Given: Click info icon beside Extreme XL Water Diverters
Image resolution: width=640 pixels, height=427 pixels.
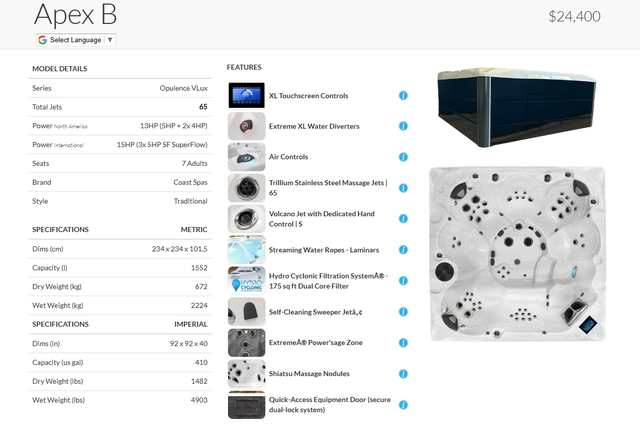Looking at the screenshot, I should click(403, 127).
